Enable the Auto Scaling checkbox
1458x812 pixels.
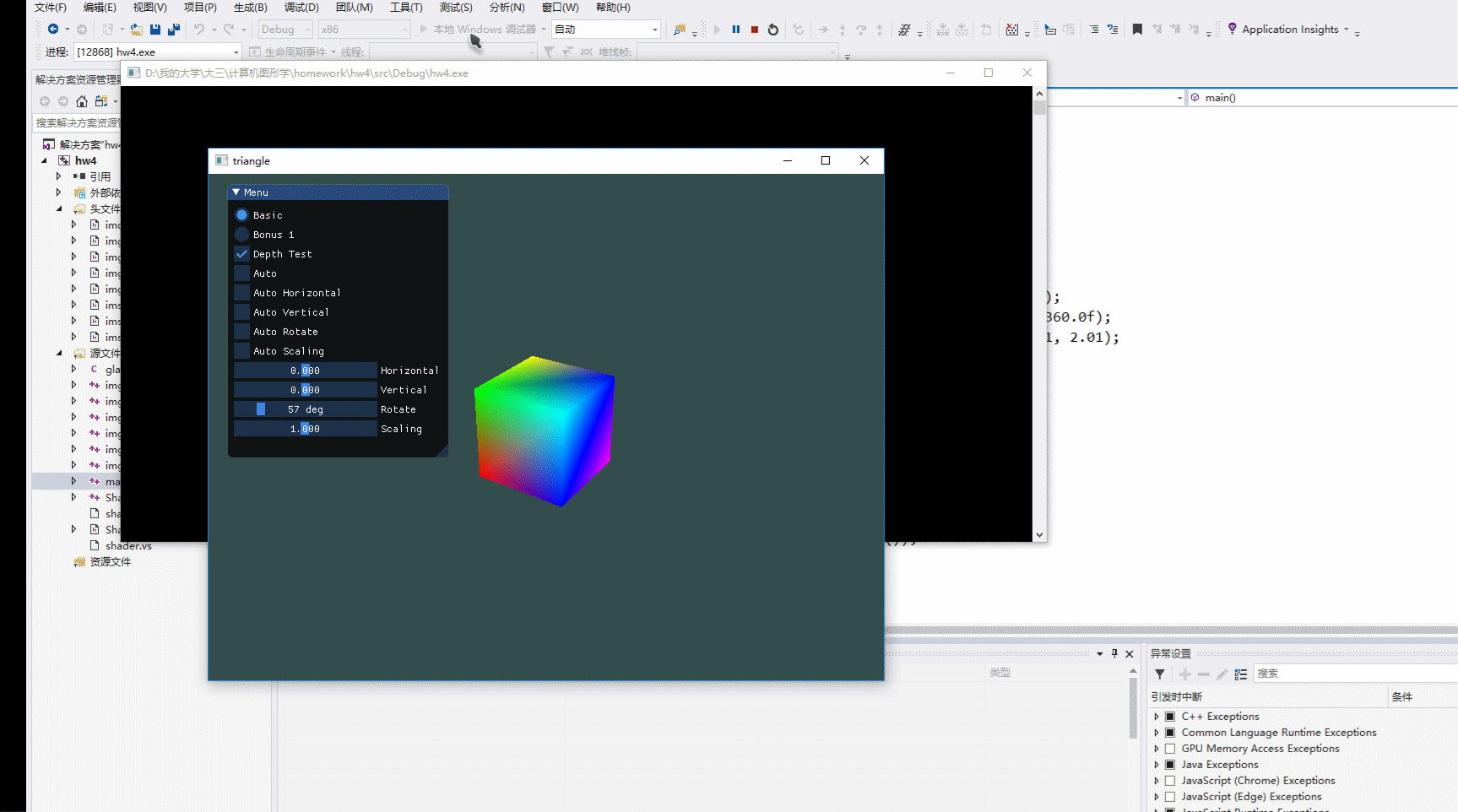[241, 351]
